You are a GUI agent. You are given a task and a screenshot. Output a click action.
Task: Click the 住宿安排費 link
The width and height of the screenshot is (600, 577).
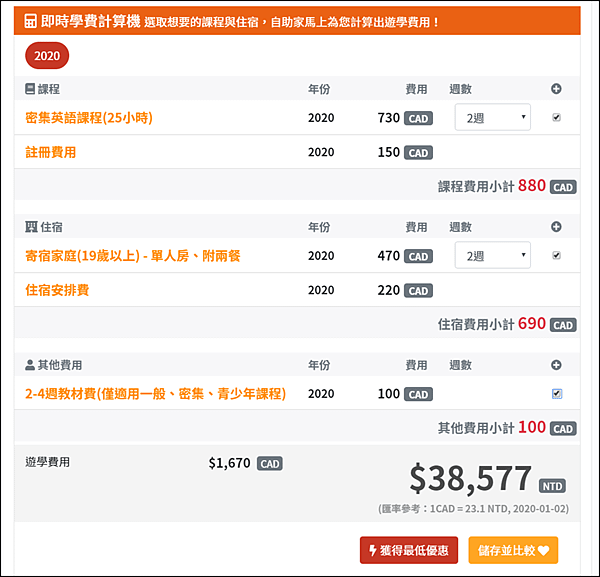[x=57, y=290]
